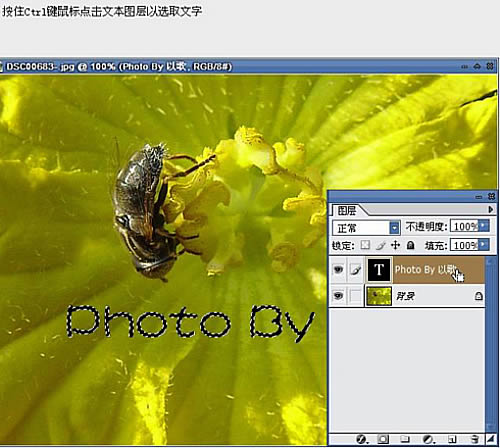Screen dimensions: 500x448
Task: Toggle lock position cross icon
Action: [x=395, y=246]
